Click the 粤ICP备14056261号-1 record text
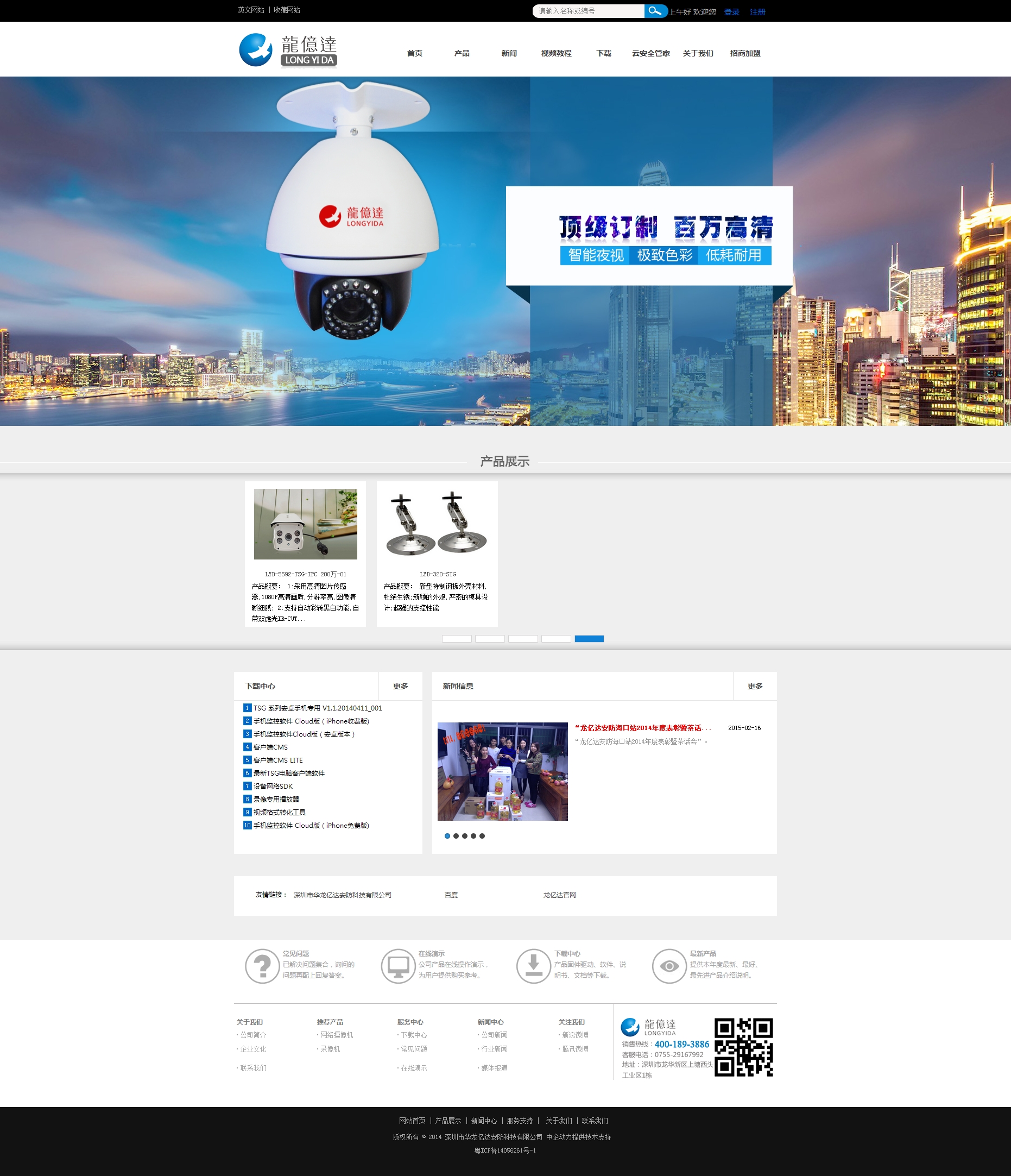The image size is (1011, 1176). click(x=505, y=1150)
